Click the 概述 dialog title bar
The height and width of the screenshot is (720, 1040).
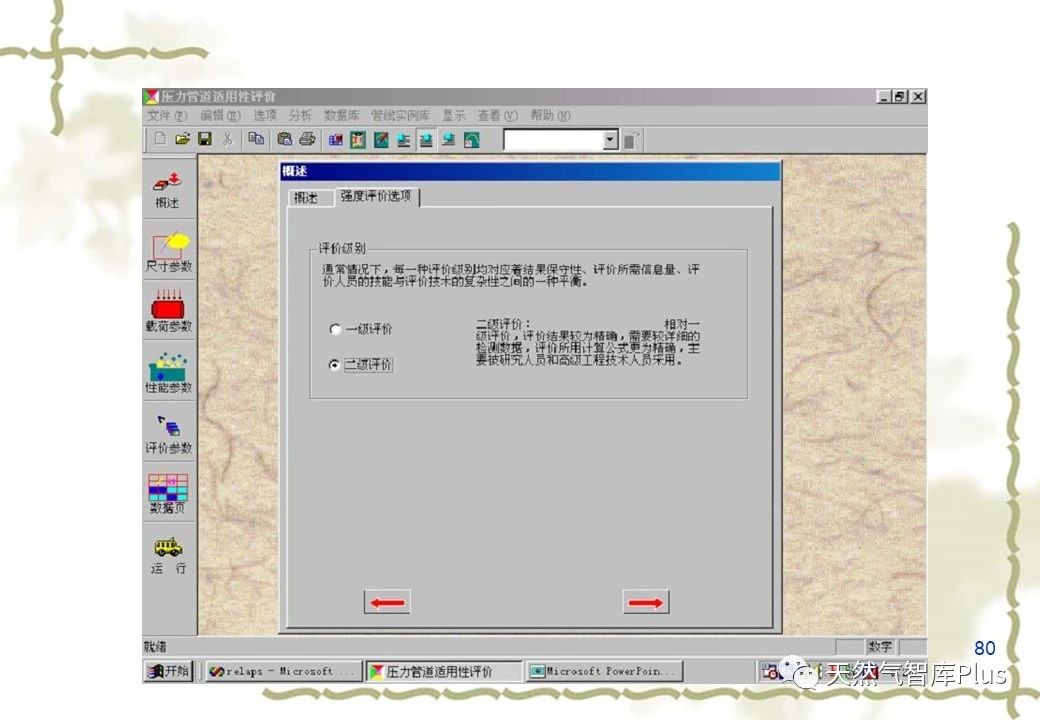530,171
